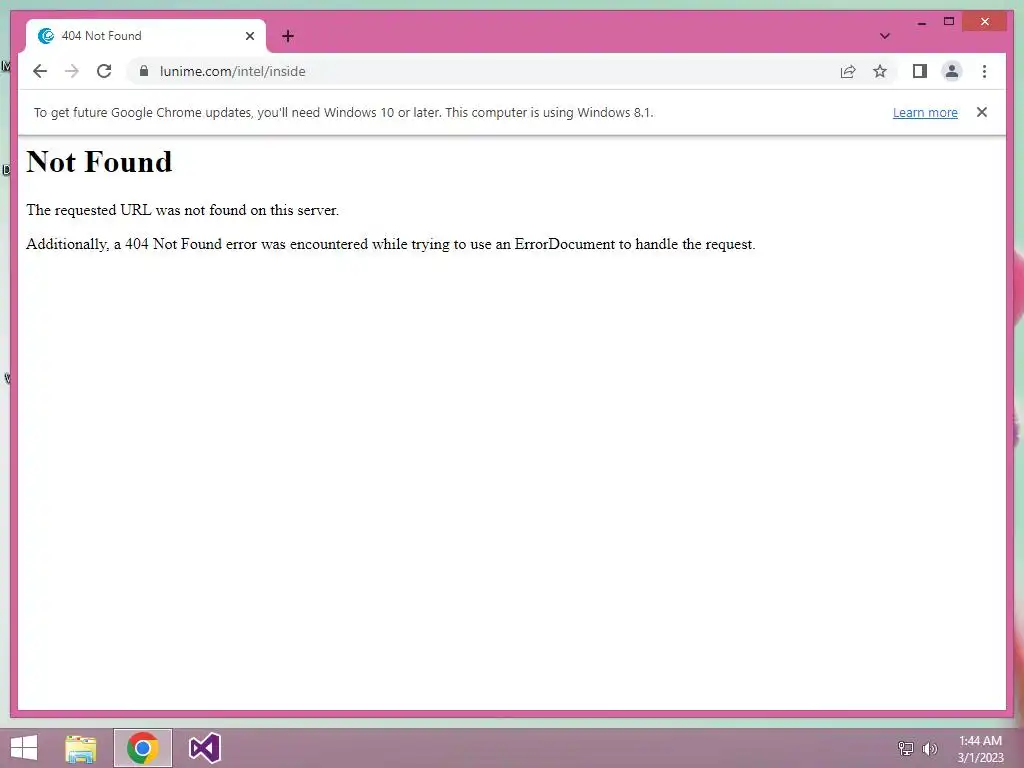
Task: Click the ErrorDocument sentence text
Action: click(x=391, y=244)
